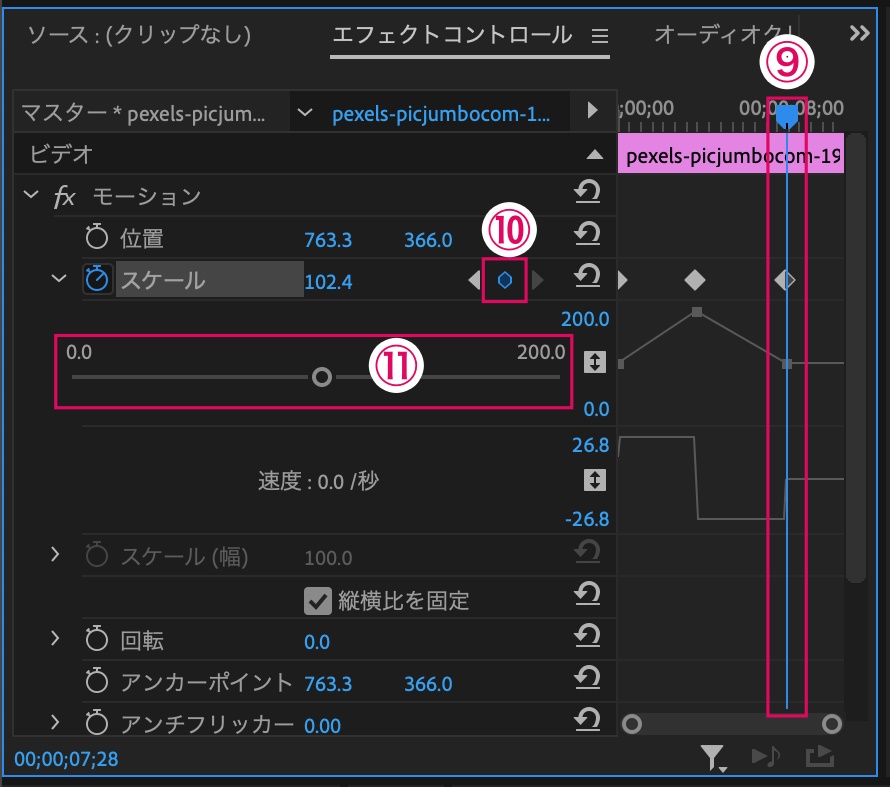Toggle アンチフリッカー animation stopwatch
This screenshot has width=890, height=787.
pyautogui.click(x=96, y=723)
